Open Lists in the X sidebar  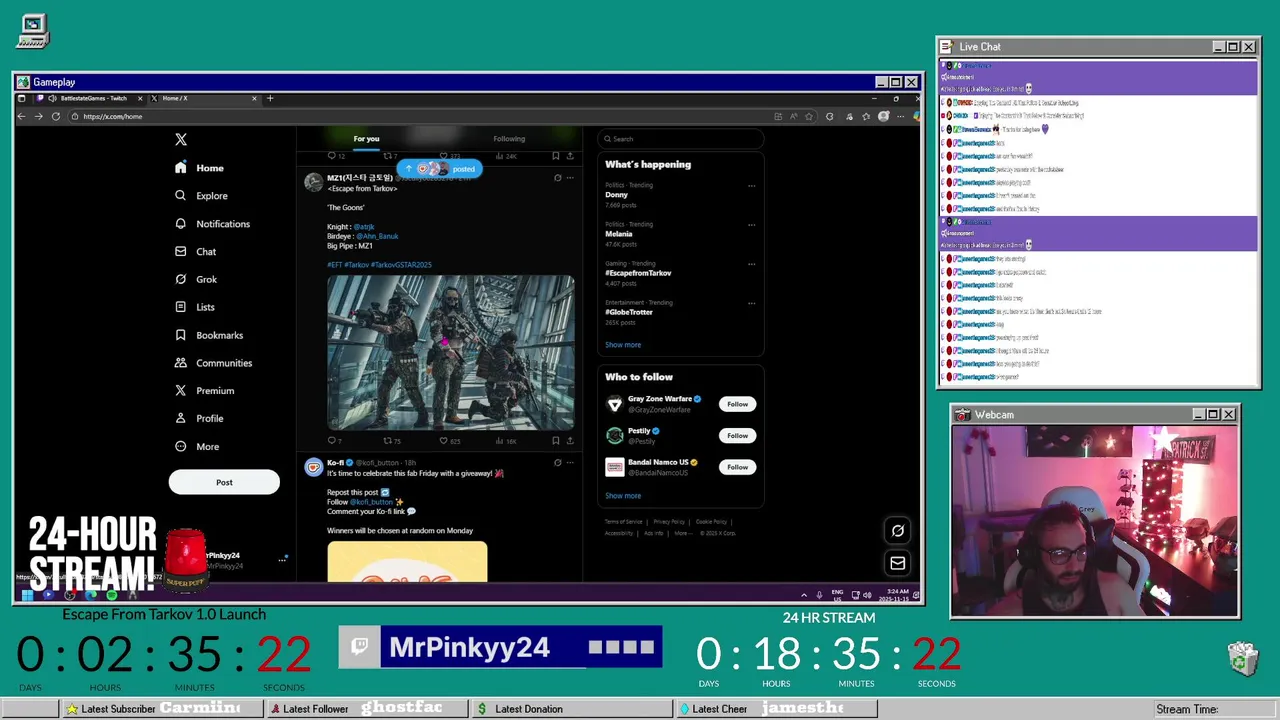pyautogui.click(x=195, y=307)
